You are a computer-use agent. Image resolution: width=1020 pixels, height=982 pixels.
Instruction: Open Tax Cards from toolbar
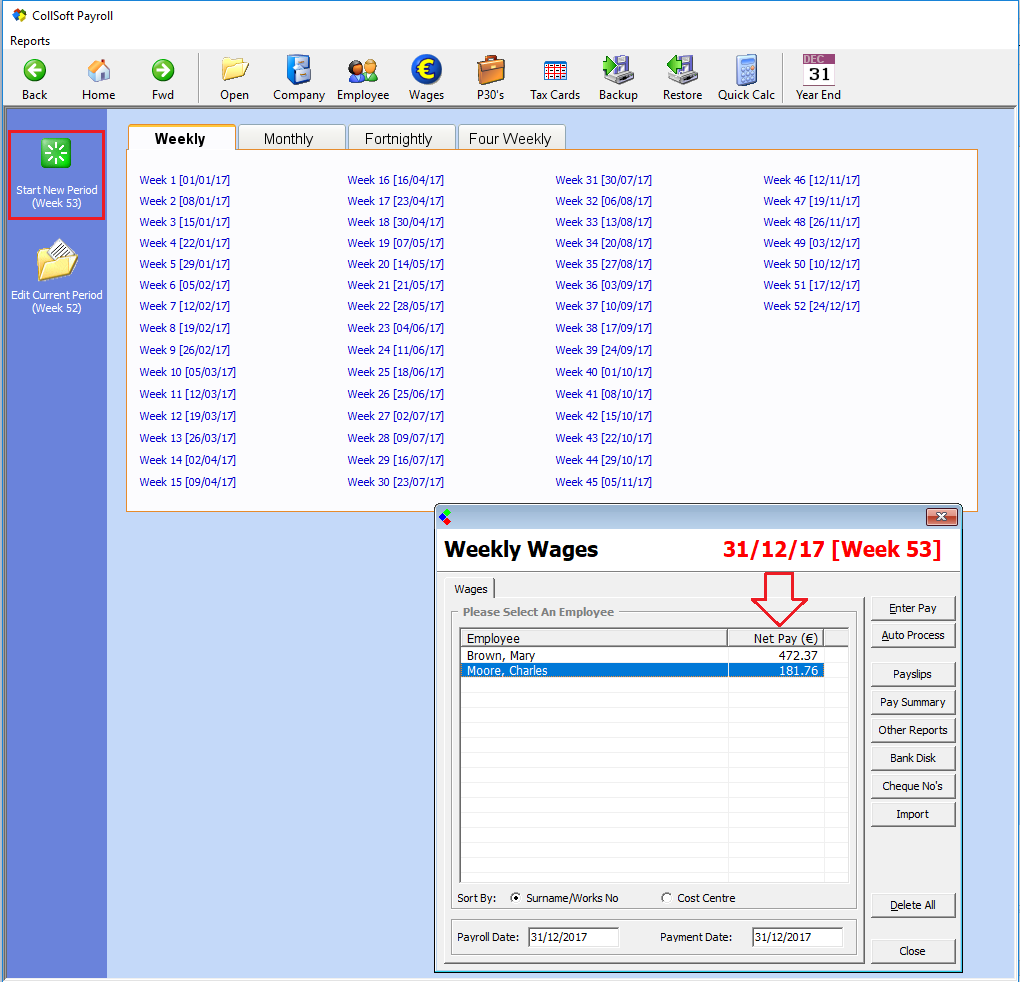554,77
